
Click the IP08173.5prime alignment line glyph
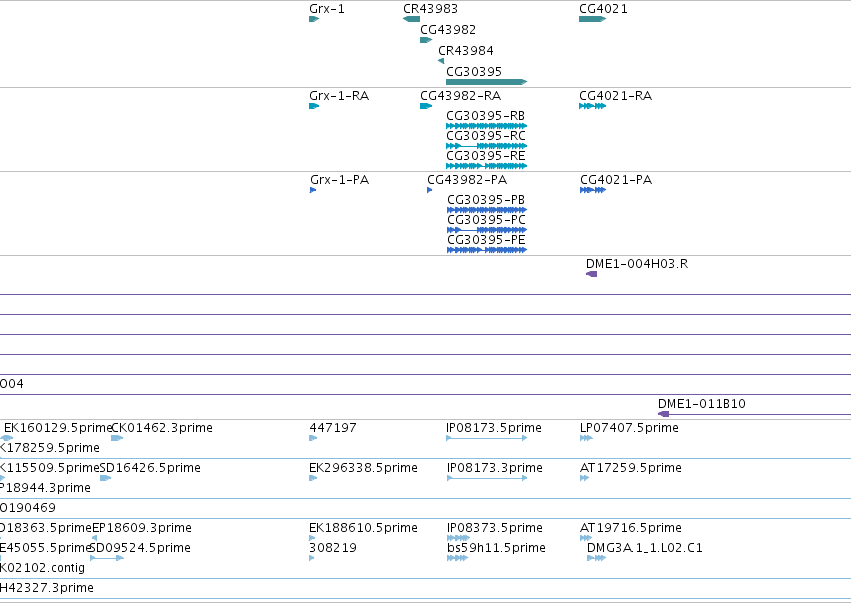pyautogui.click(x=486, y=438)
